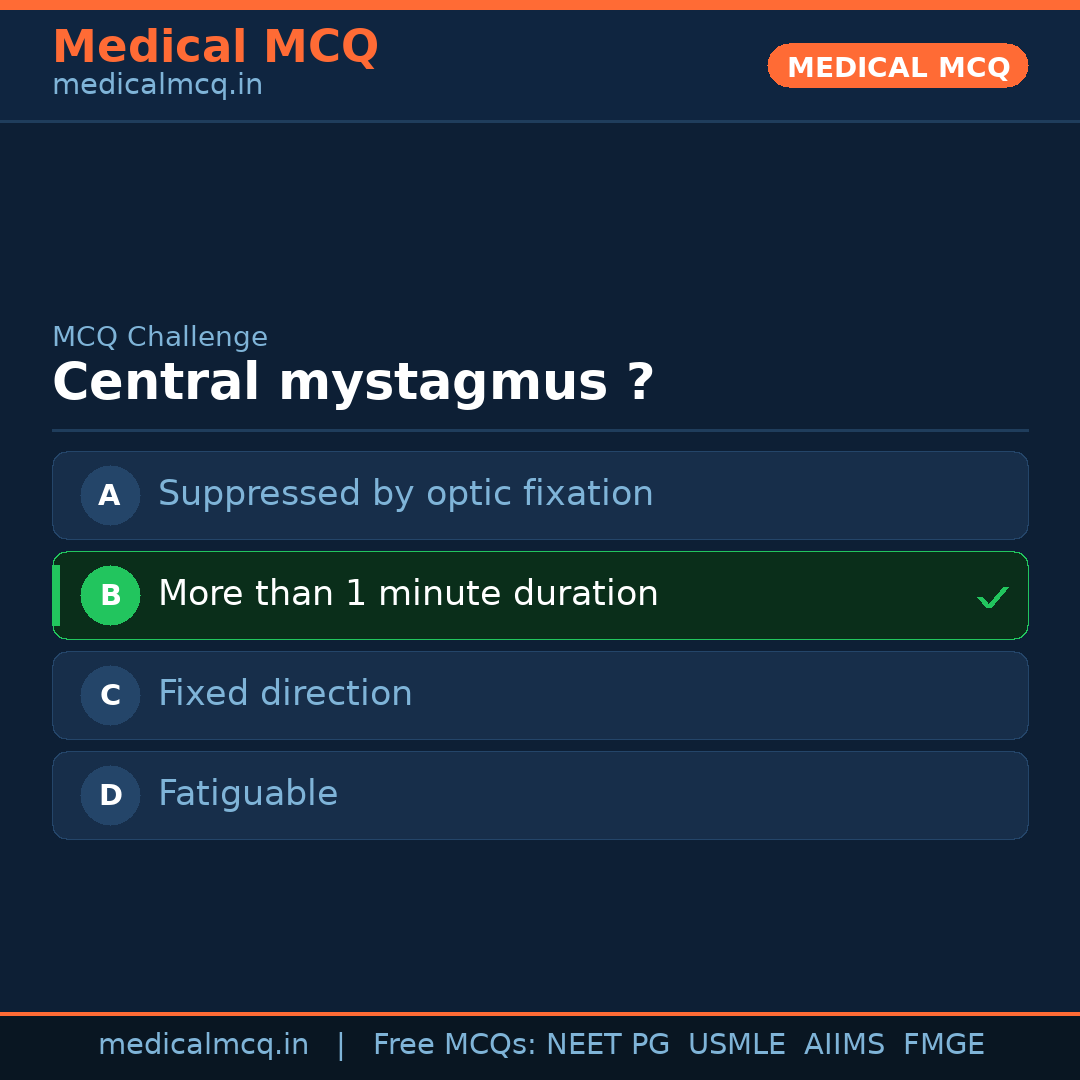Viewport: 1080px width, 1080px height.
Task: Expand the MCQ Challenge section
Action: 160,337
